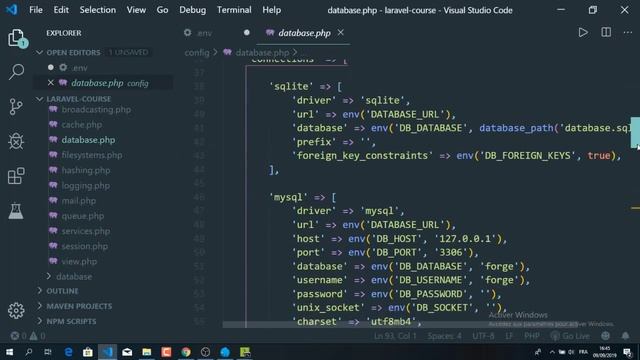640x360 pixels.
Task: Open the Explorer view in activity bar
Action: coord(16,38)
